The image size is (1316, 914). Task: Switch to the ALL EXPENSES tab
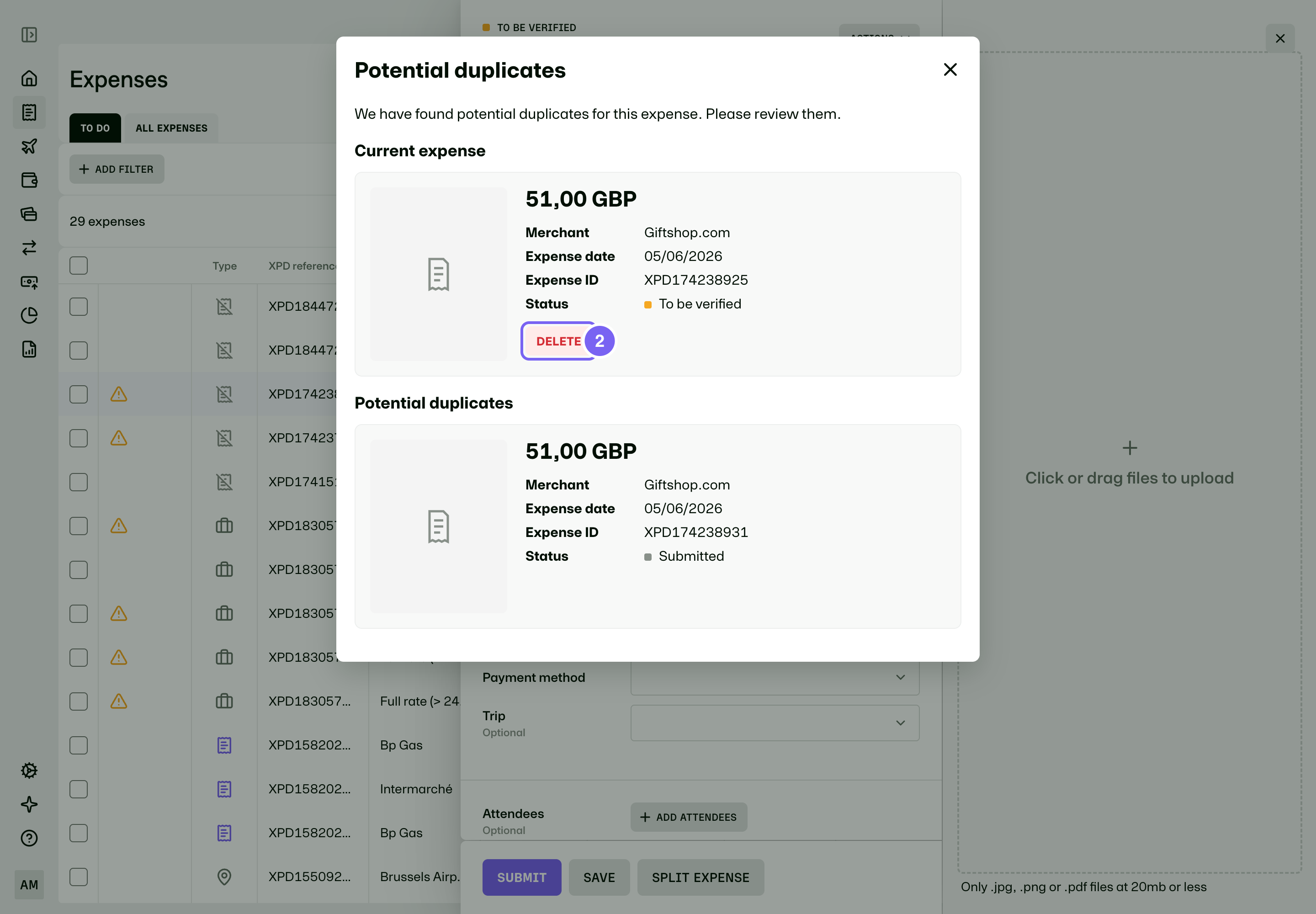pos(171,128)
